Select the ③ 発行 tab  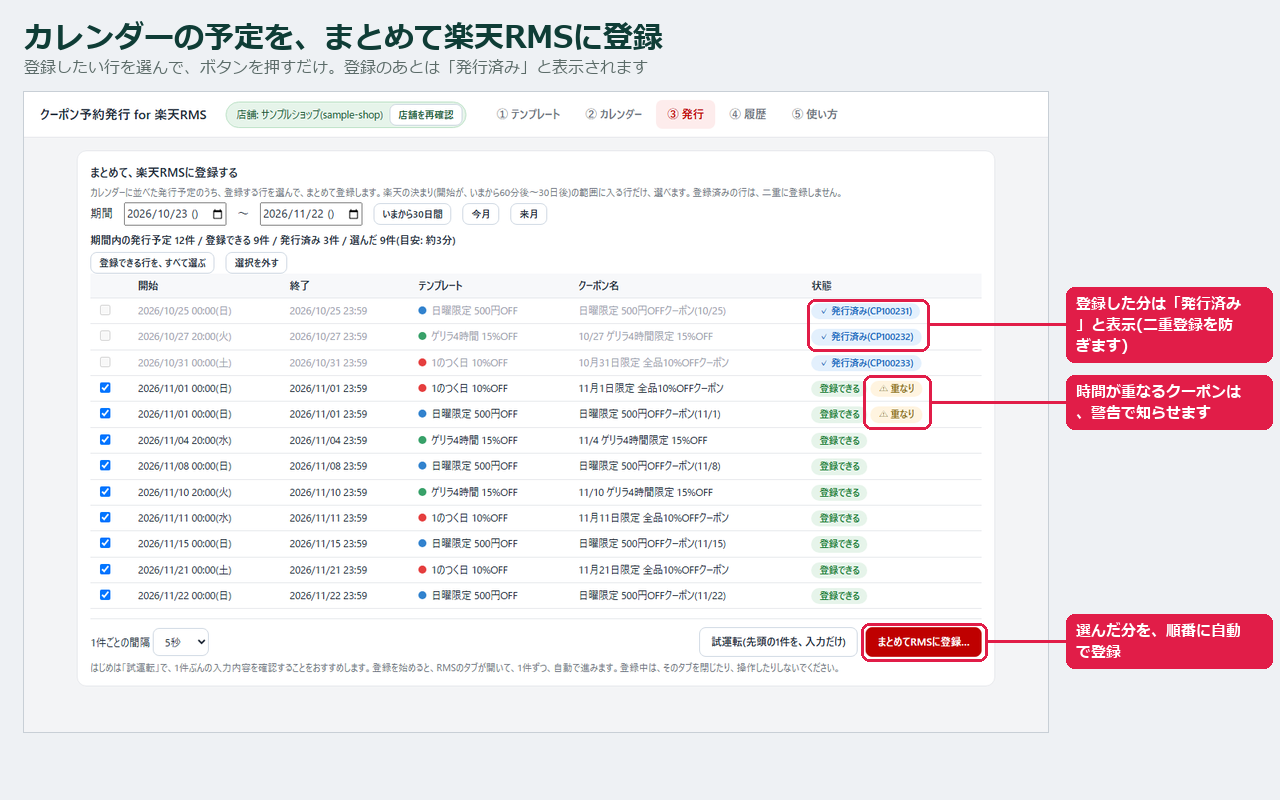tap(685, 115)
